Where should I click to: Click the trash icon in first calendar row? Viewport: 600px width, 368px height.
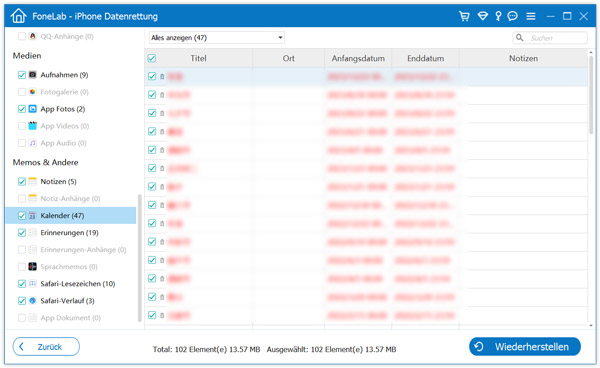162,77
